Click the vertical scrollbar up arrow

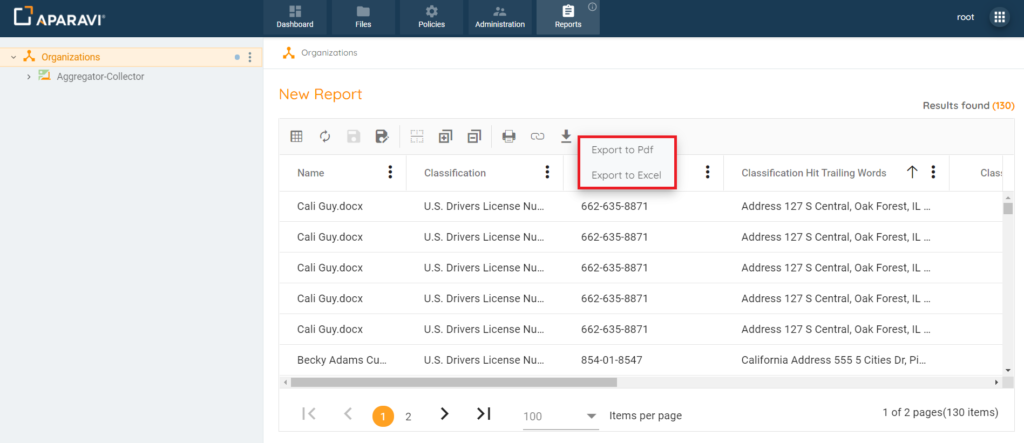[1008, 197]
